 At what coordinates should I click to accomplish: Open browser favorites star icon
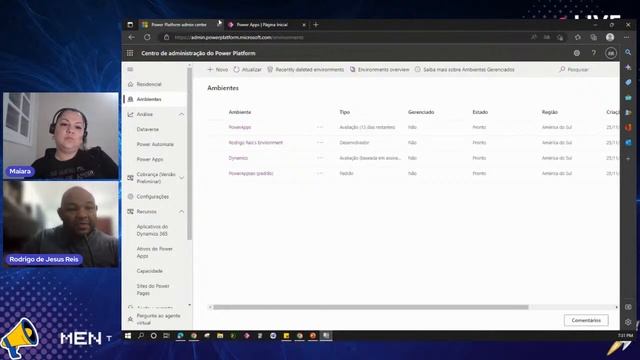pyautogui.click(x=578, y=38)
